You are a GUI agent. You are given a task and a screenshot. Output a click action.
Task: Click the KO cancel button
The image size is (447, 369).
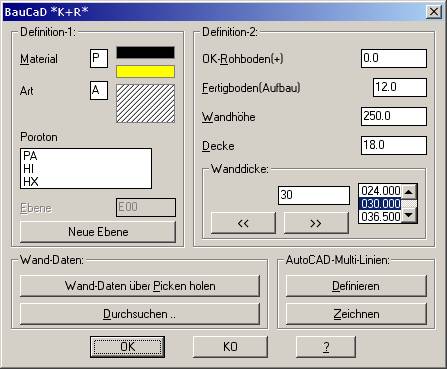click(x=230, y=347)
